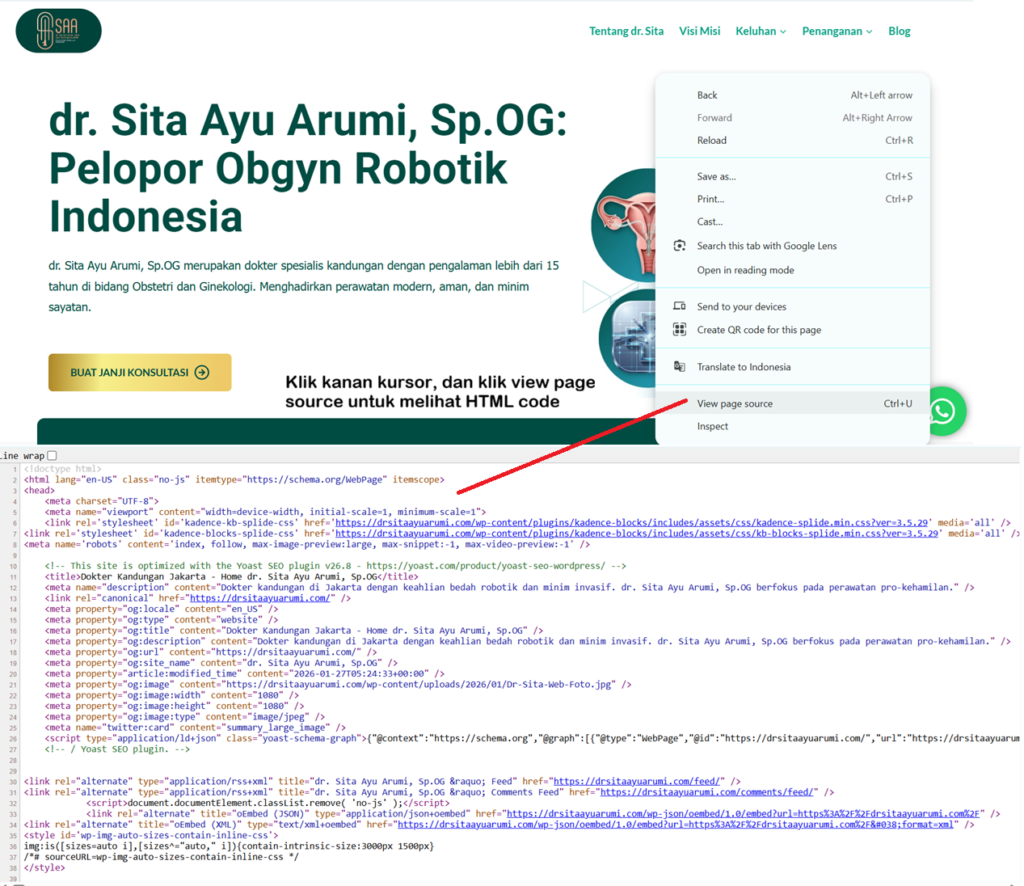Open the drsitaayuarumi.com/feed/ link
This screenshot has height=886, width=1024.
point(637,781)
